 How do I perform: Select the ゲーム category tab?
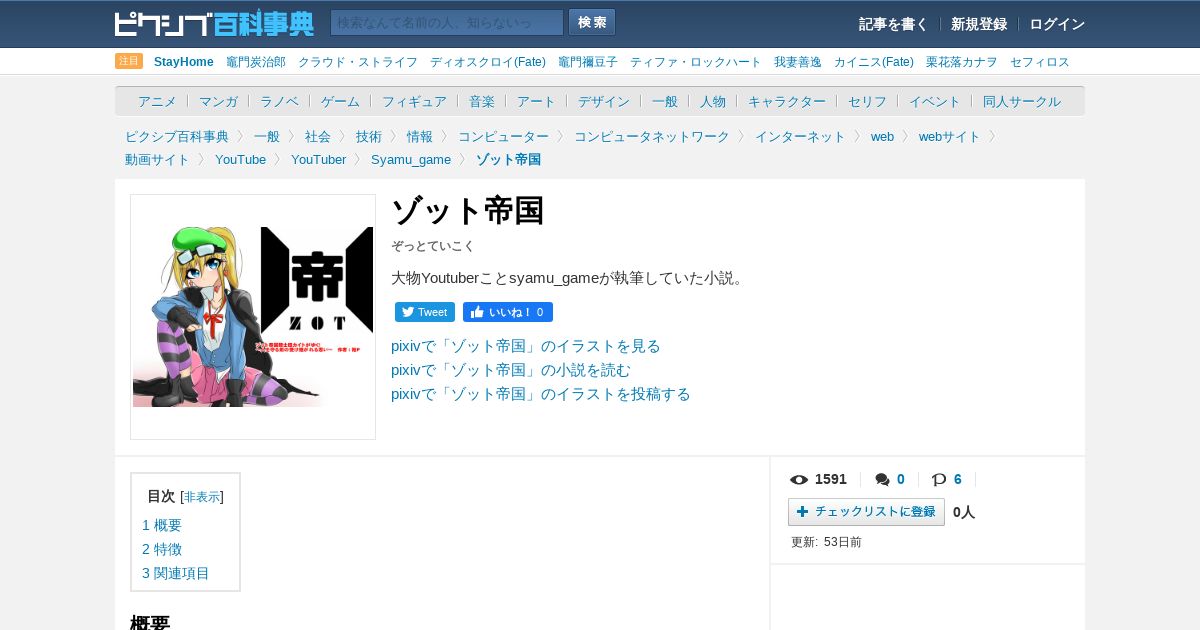tap(340, 101)
